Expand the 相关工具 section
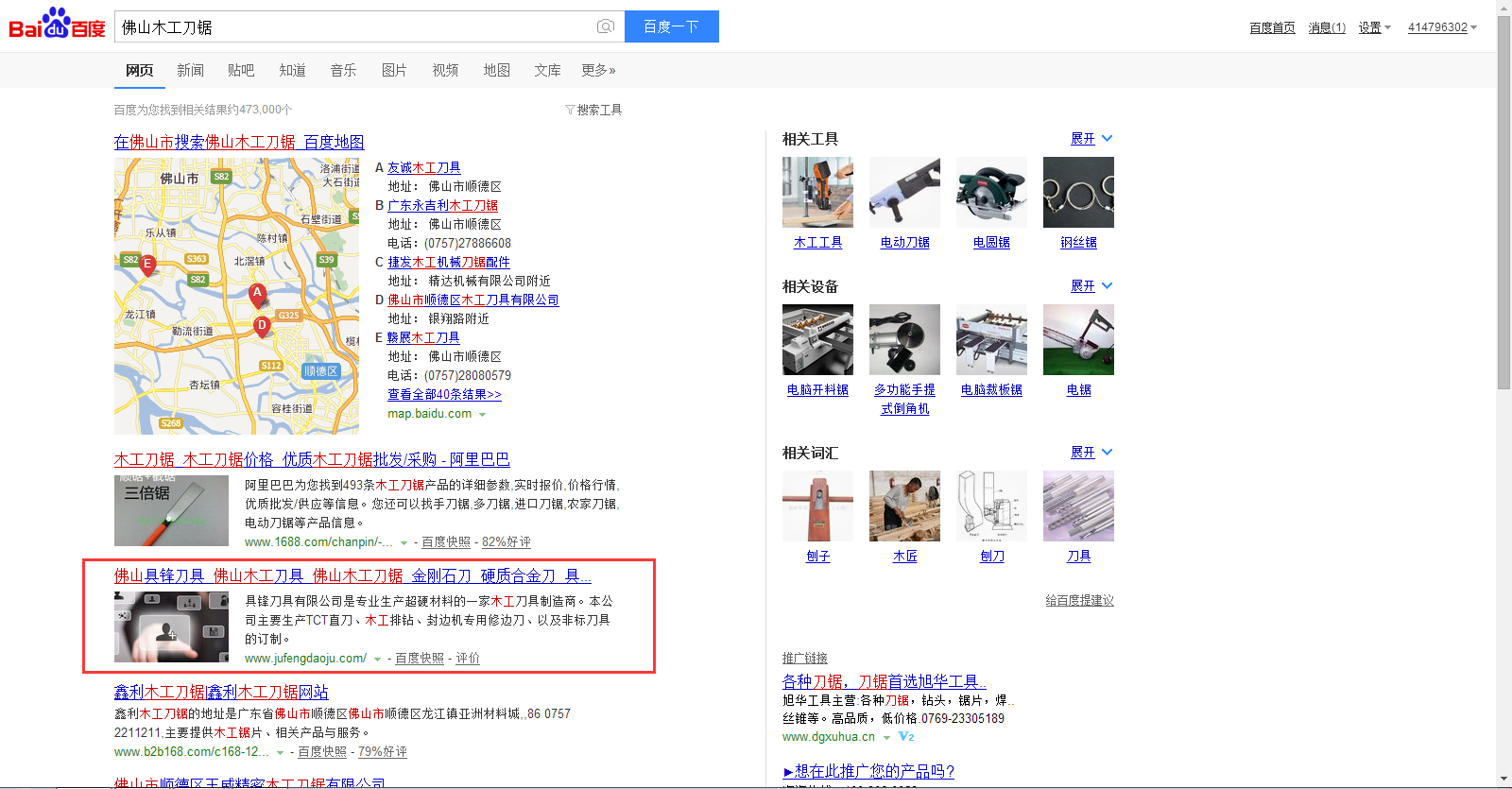Screen dimensions: 1512x789 [1091, 139]
